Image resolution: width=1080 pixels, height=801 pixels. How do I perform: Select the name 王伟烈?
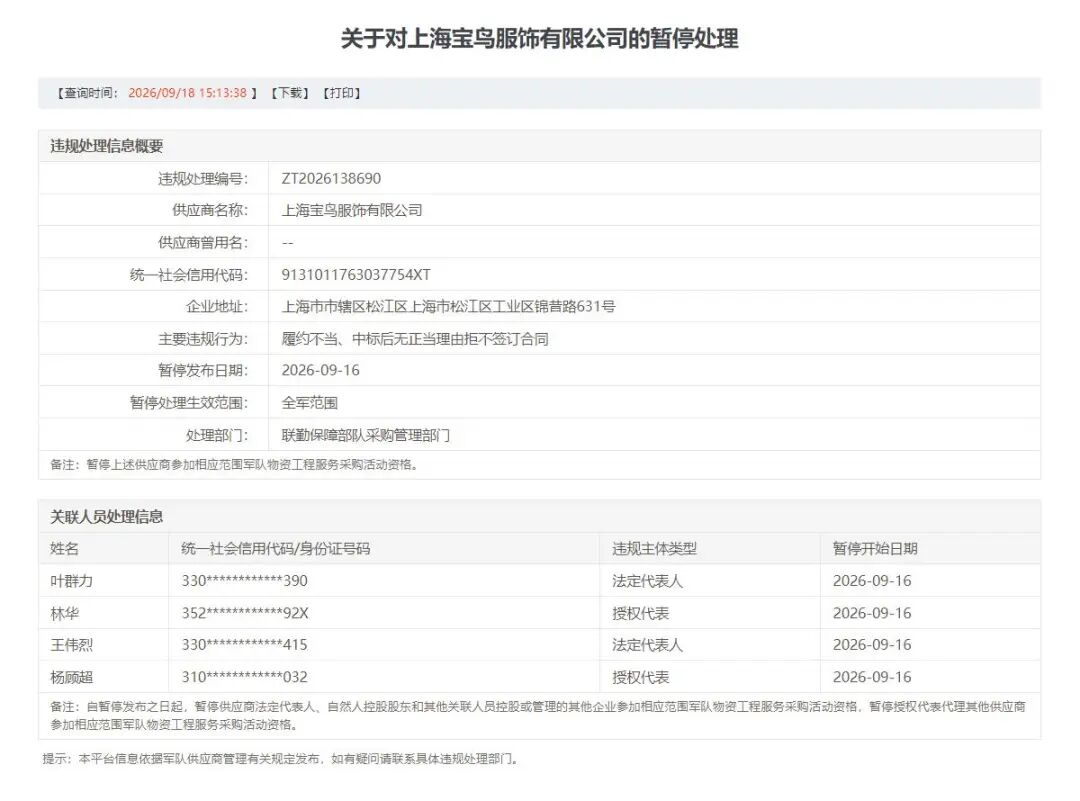(71, 645)
